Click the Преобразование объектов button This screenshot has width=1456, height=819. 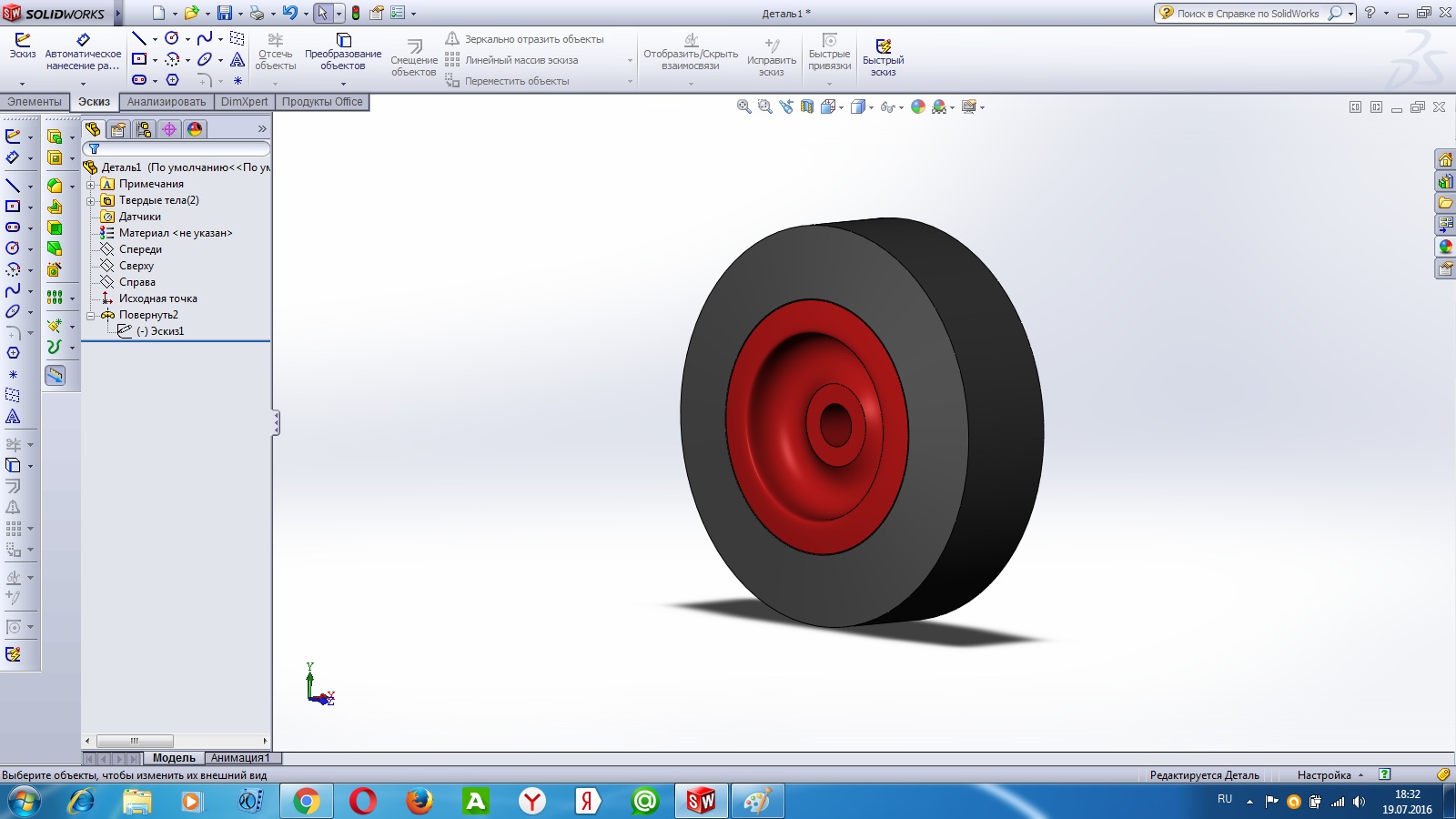(x=343, y=52)
